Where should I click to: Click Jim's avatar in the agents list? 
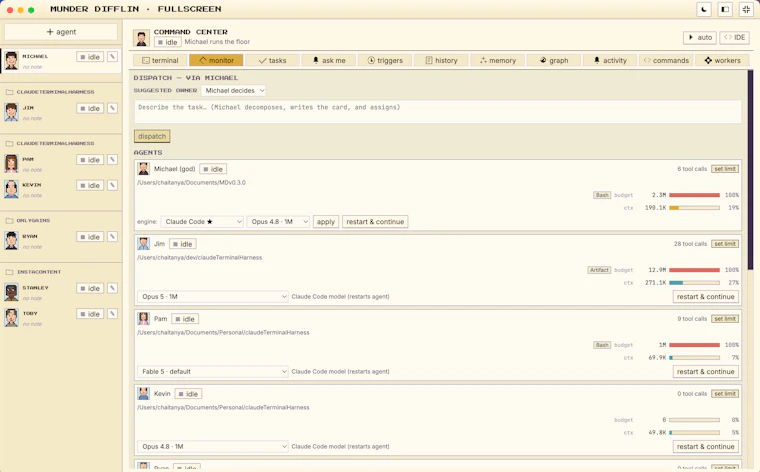click(143, 244)
